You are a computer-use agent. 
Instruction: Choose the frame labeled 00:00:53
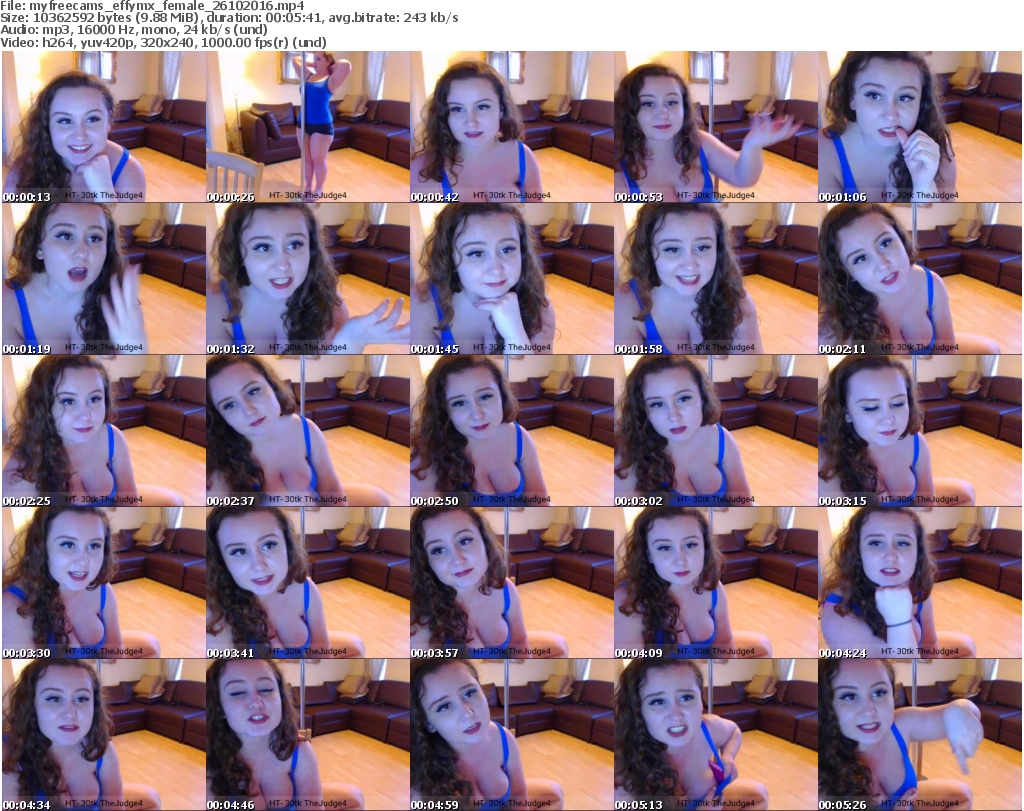[x=716, y=127]
